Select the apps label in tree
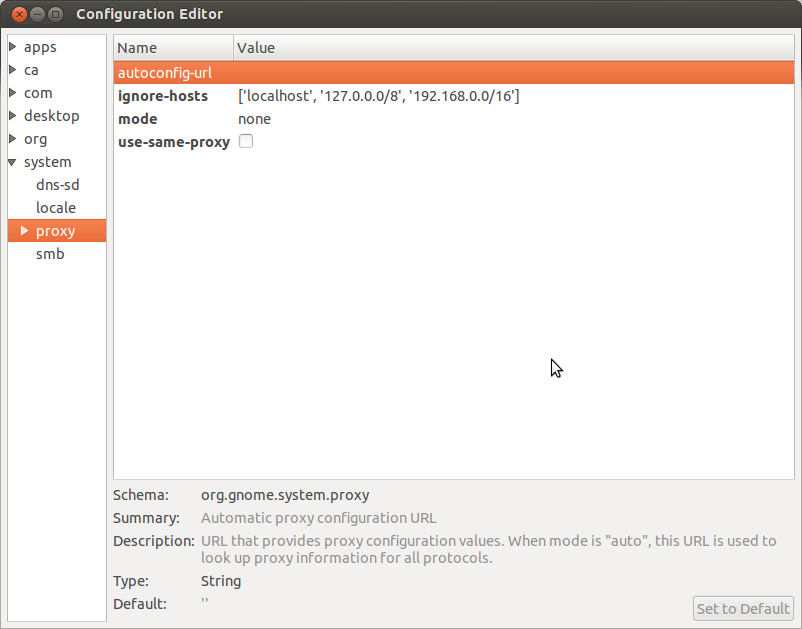The width and height of the screenshot is (802, 629). click(40, 48)
